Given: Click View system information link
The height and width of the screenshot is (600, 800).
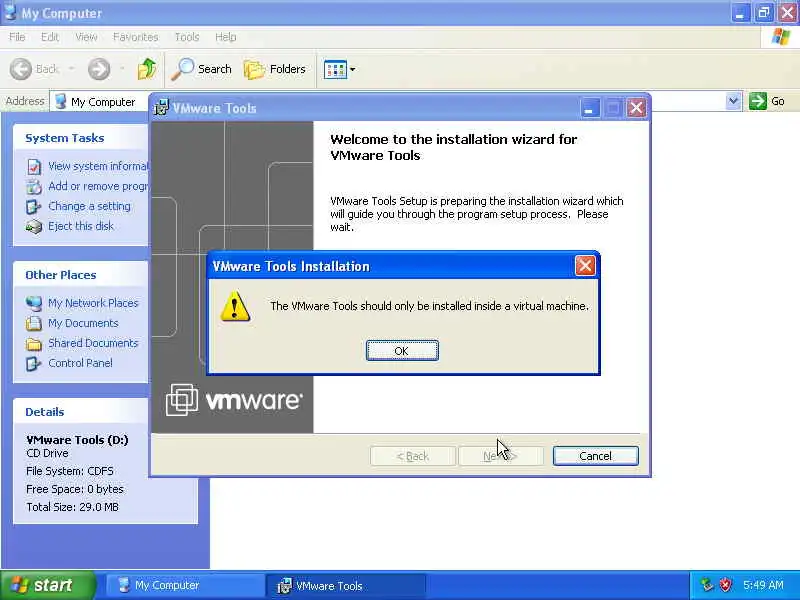Looking at the screenshot, I should coord(98,166).
